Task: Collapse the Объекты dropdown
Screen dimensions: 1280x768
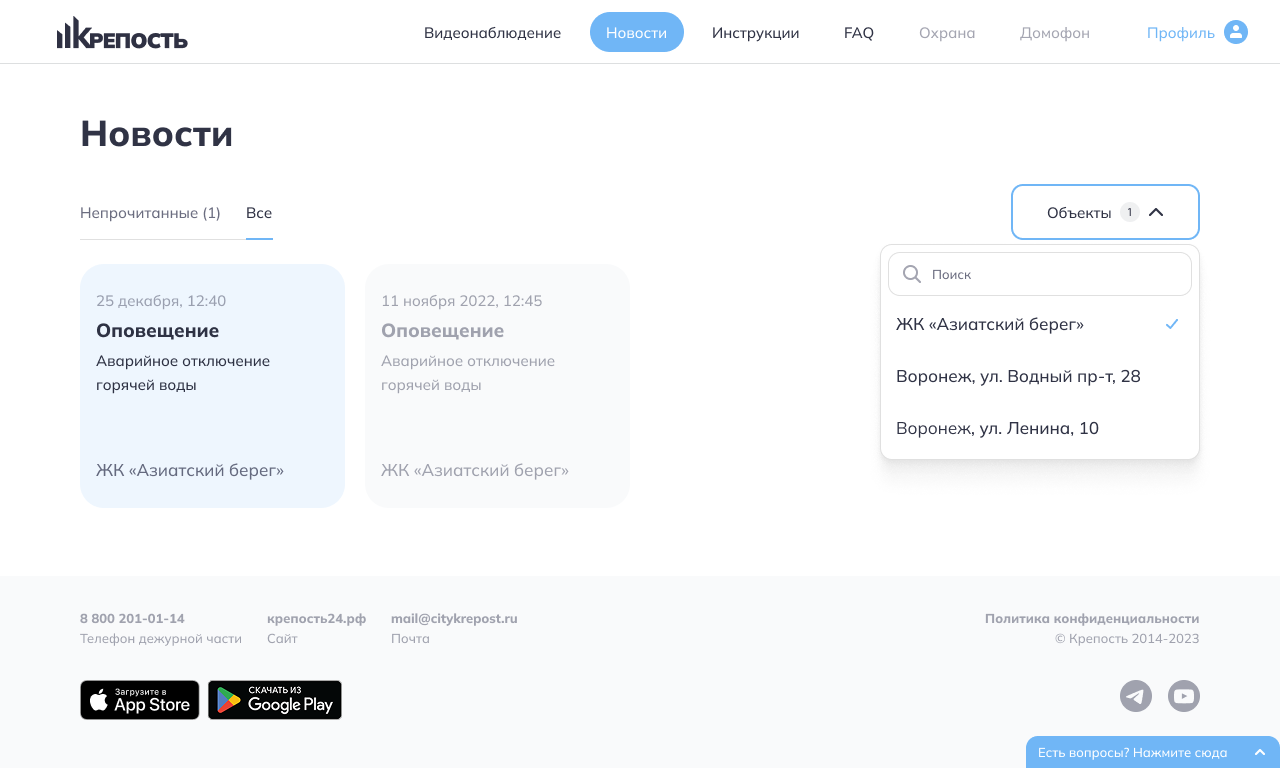Action: click(1105, 212)
